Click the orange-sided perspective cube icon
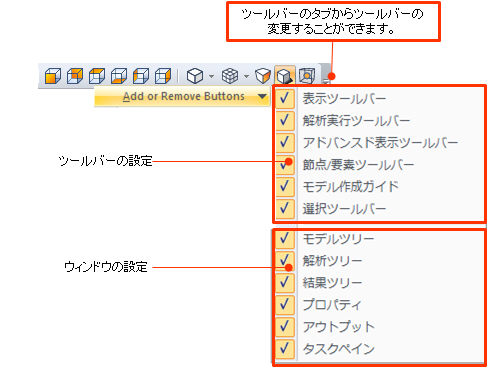Image resolution: width=488 pixels, height=368 pixels. click(263, 76)
